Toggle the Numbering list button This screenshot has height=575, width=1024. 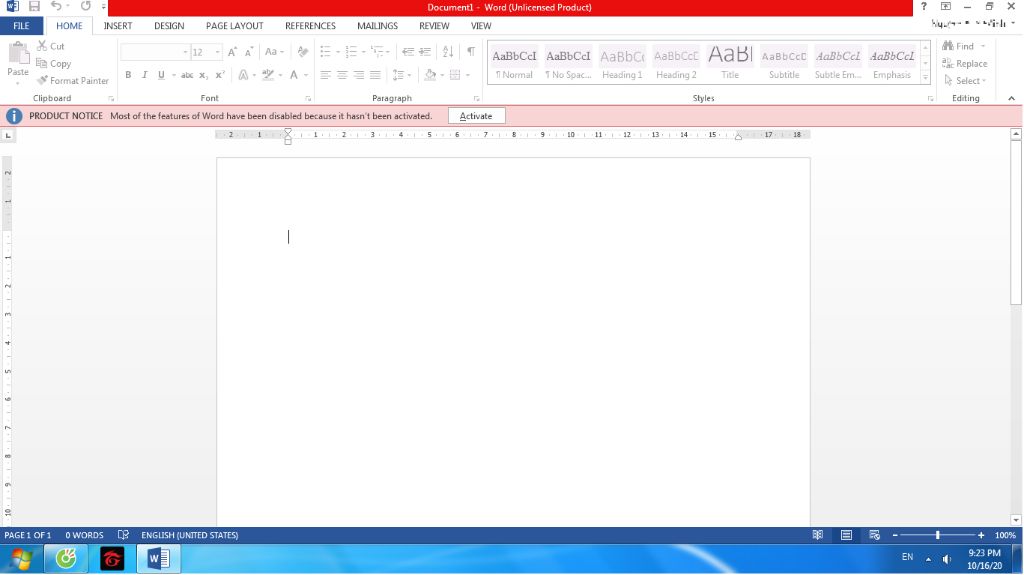[351, 52]
